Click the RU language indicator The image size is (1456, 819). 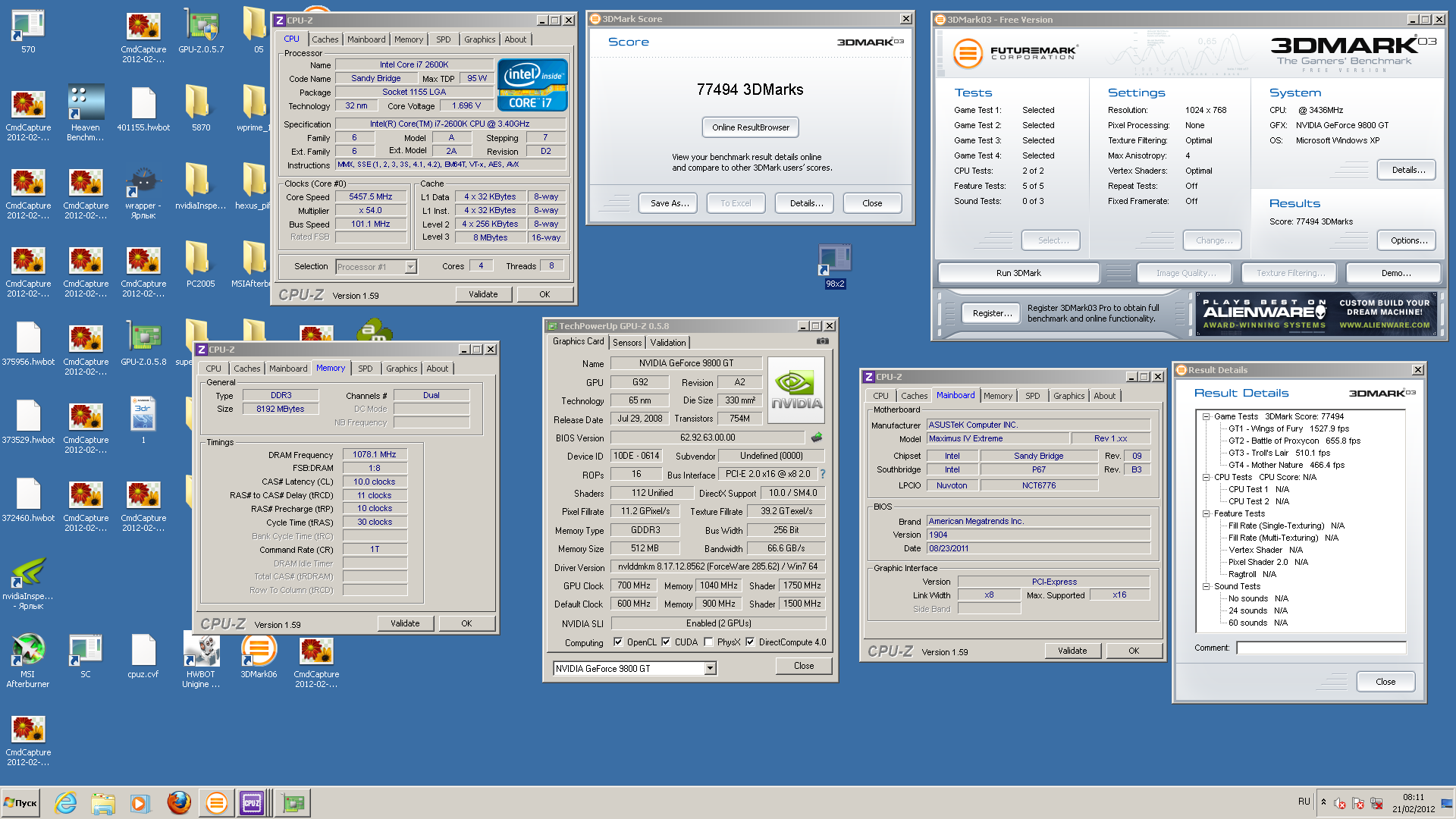point(1304,801)
